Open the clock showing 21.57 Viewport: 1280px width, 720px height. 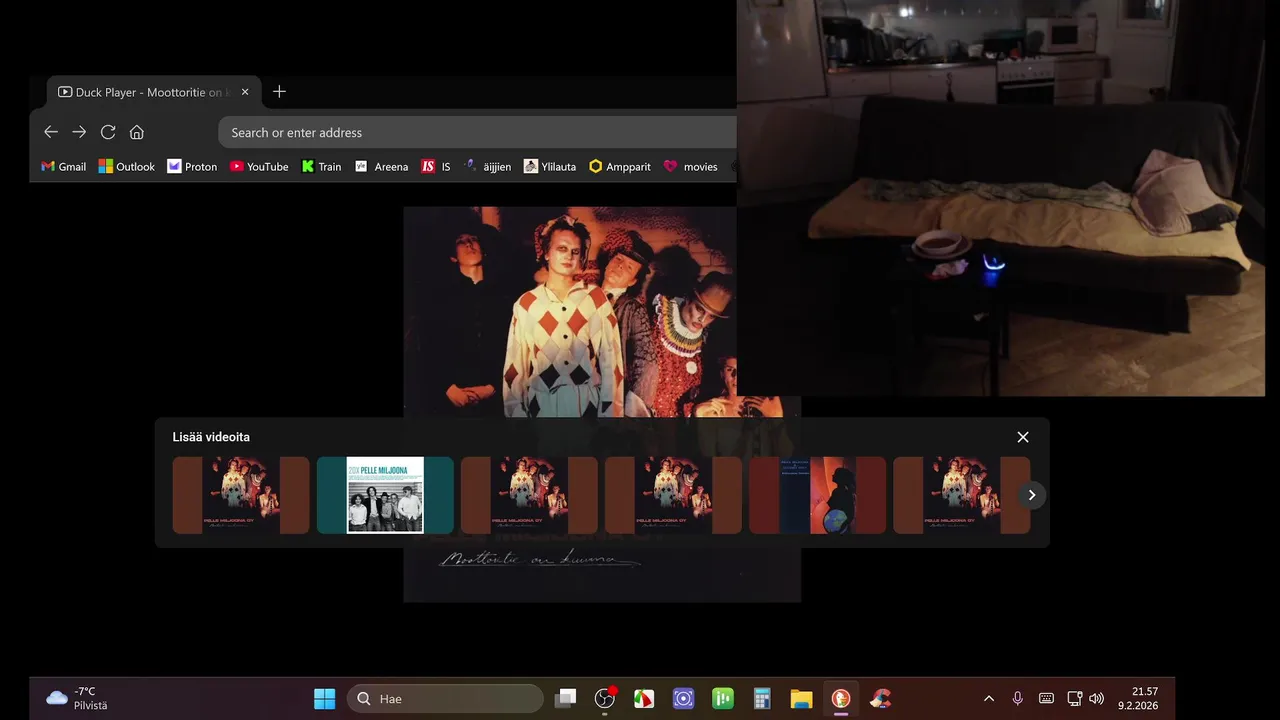point(1140,698)
